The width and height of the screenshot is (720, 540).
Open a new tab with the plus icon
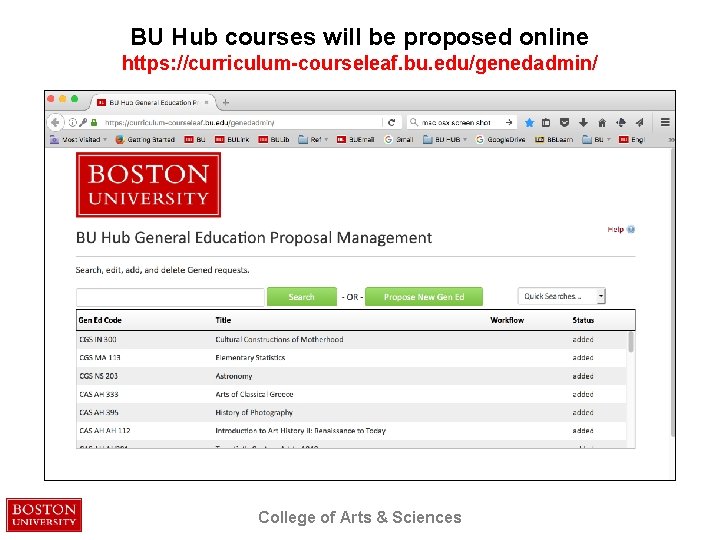(225, 102)
